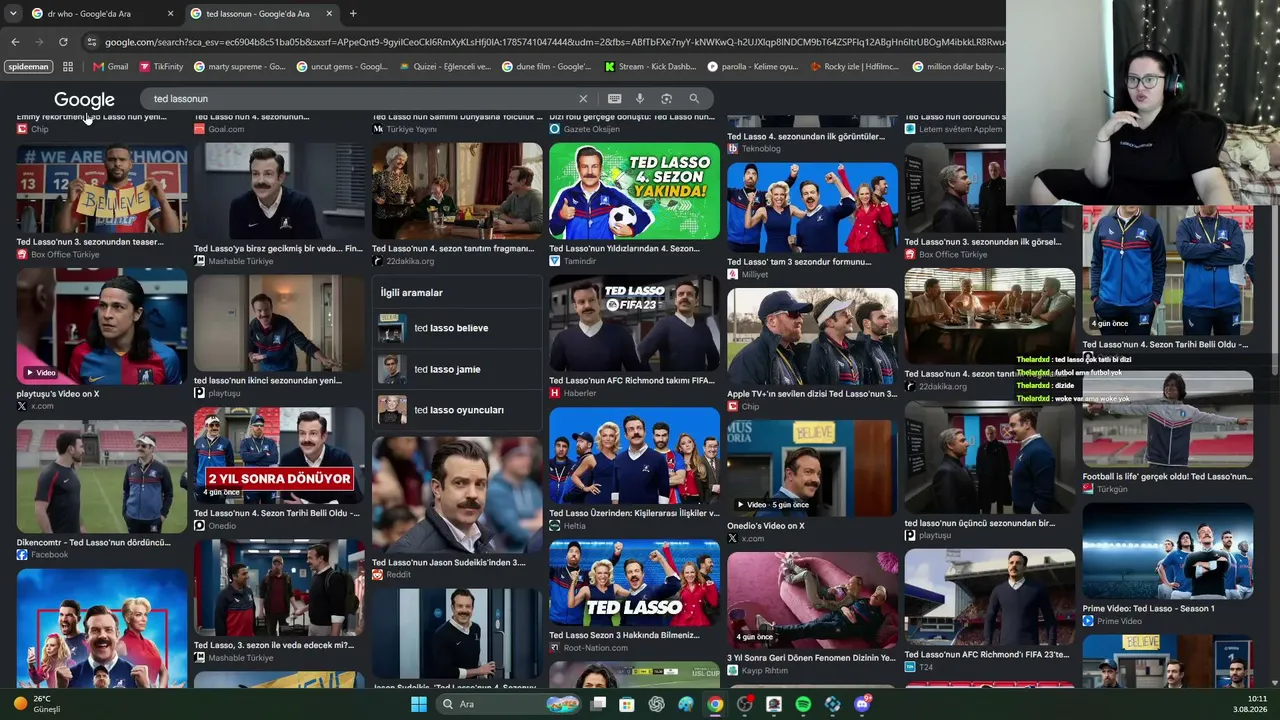1280x720 pixels.
Task: Open the Chrome apps grid shortcut
Action: point(68,67)
